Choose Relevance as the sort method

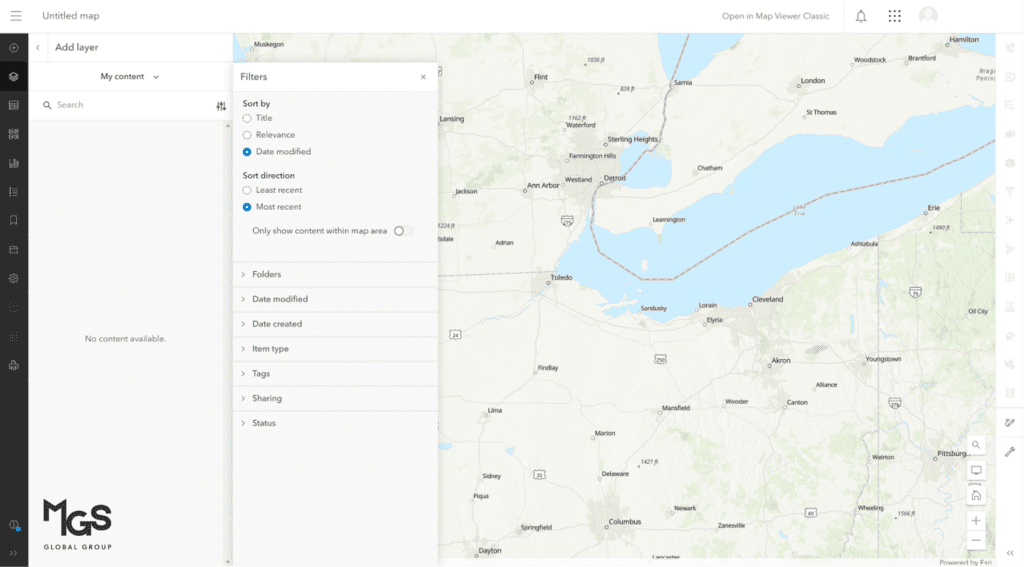(x=247, y=135)
